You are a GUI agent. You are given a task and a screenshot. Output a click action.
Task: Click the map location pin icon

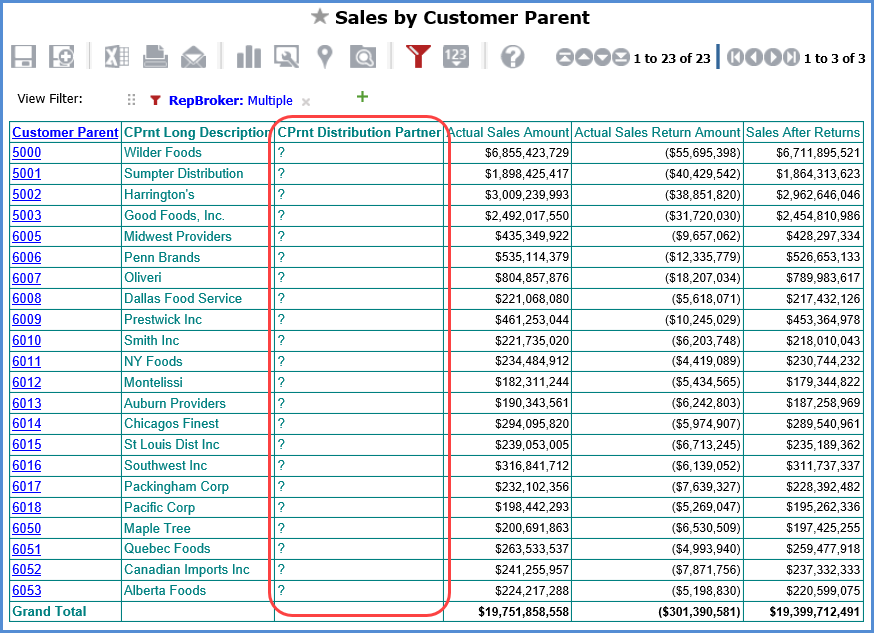tap(324, 57)
